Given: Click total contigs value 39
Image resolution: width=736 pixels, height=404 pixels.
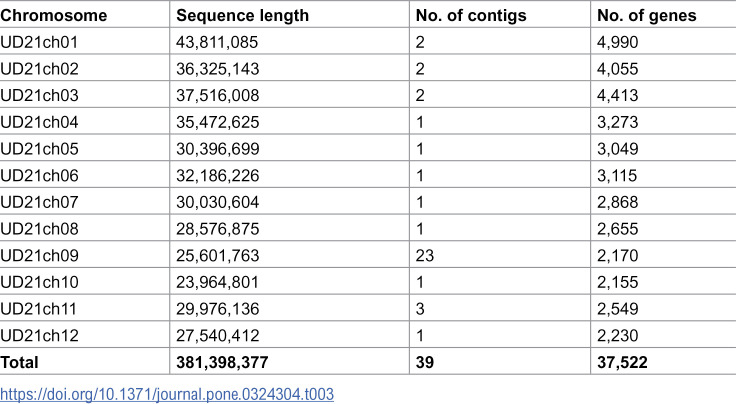Looking at the screenshot, I should coord(425,362).
